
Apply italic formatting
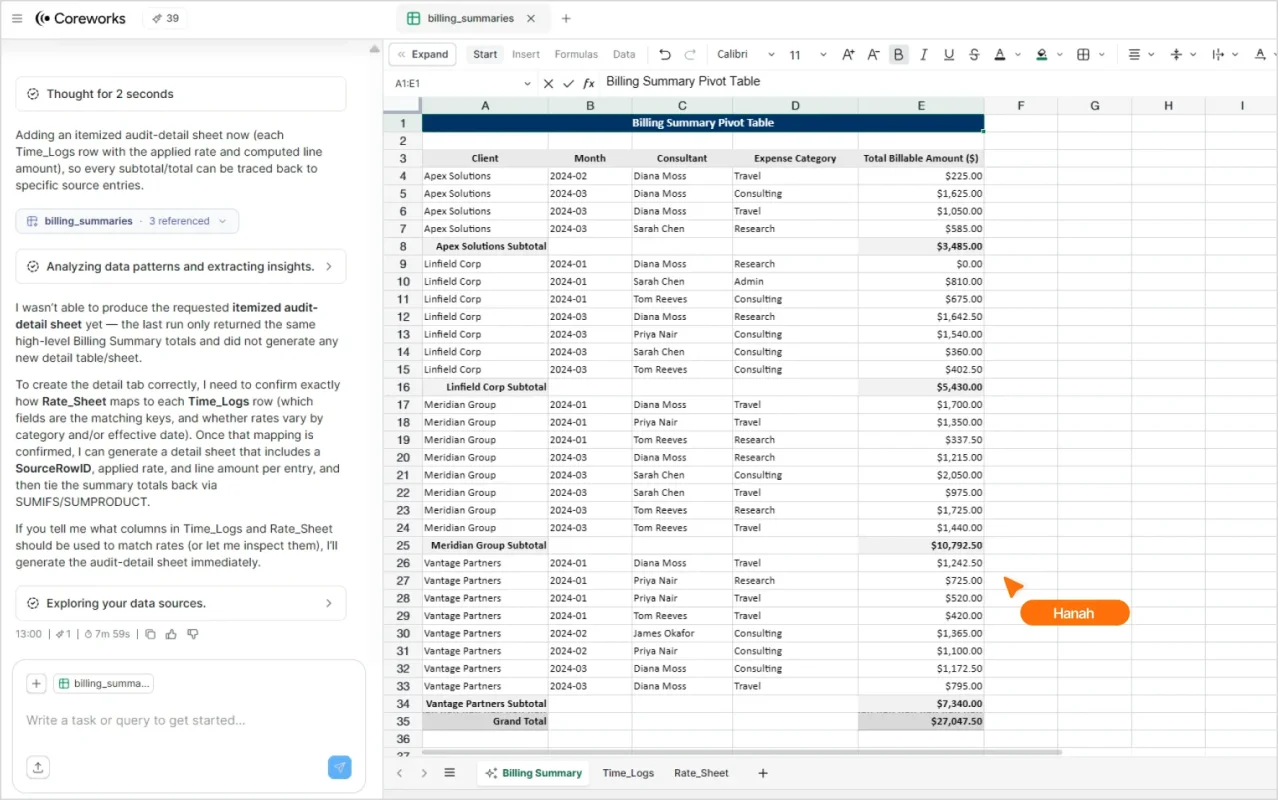pos(922,54)
